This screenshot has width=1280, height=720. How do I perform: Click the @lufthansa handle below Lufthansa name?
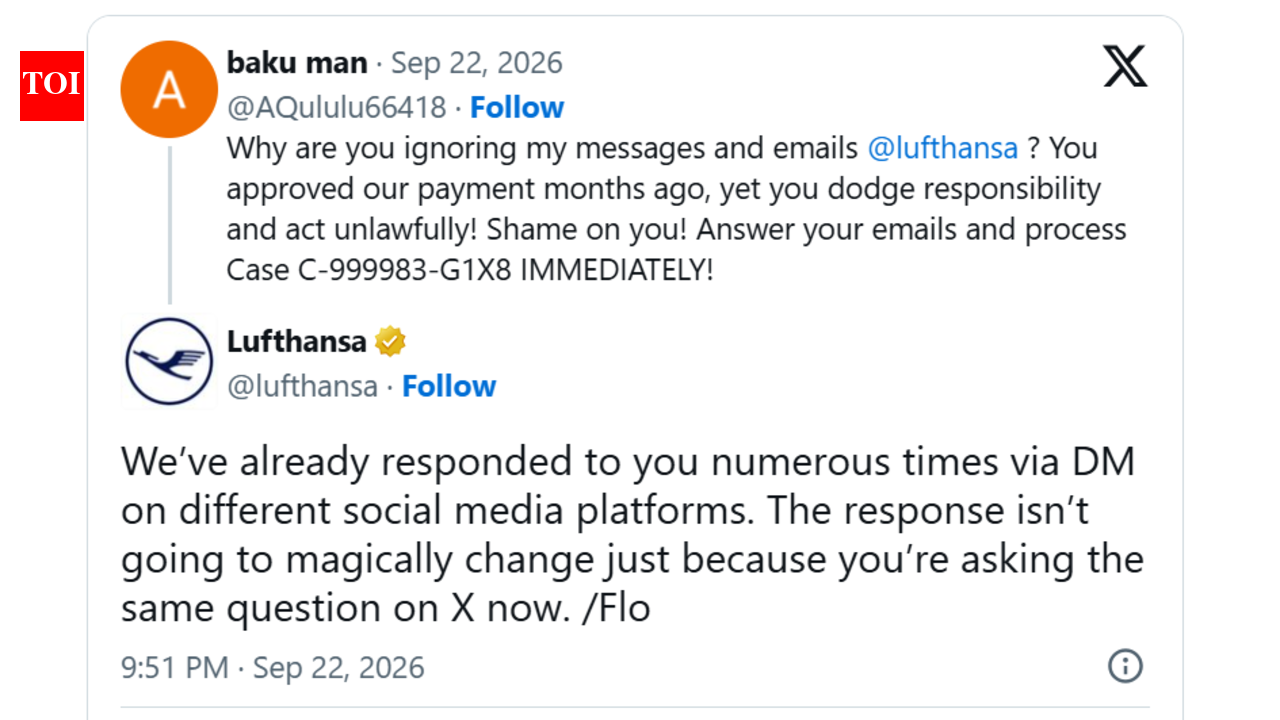(303, 386)
